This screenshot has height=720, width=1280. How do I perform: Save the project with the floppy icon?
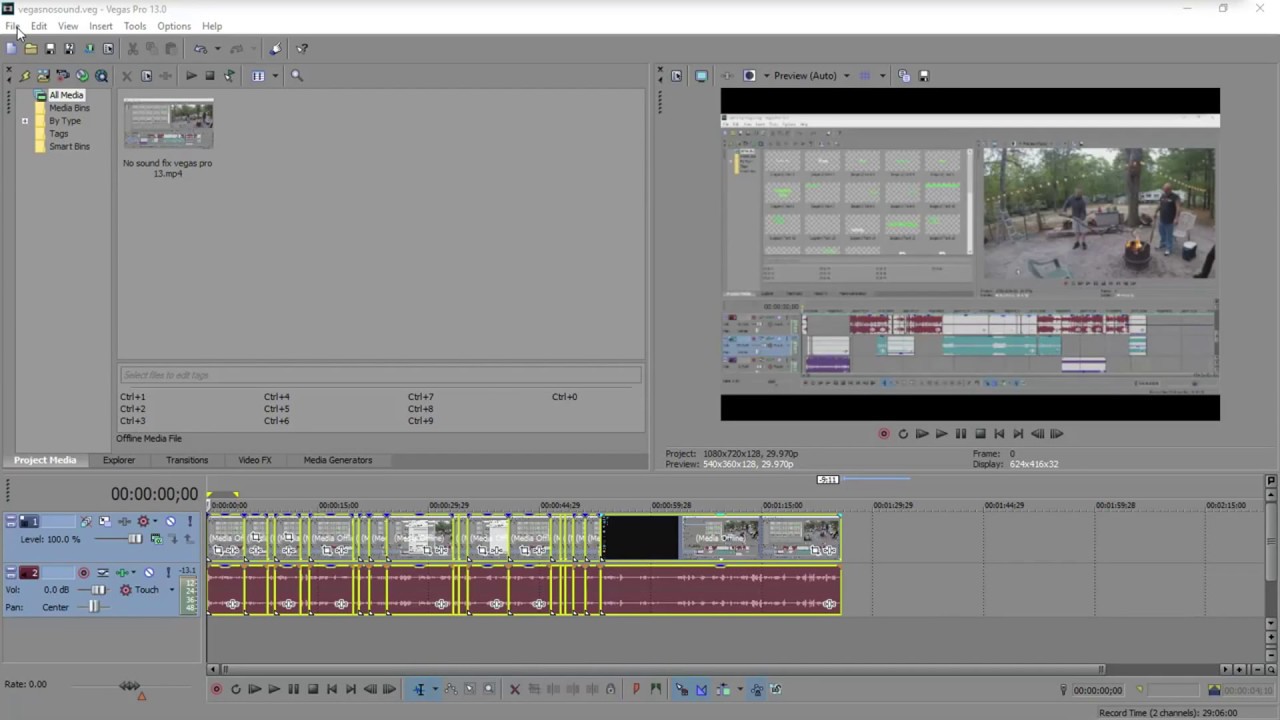point(50,48)
